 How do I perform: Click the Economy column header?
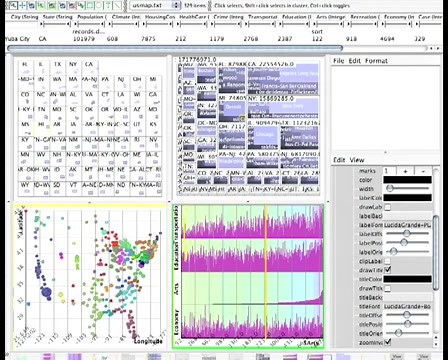coord(399,17)
